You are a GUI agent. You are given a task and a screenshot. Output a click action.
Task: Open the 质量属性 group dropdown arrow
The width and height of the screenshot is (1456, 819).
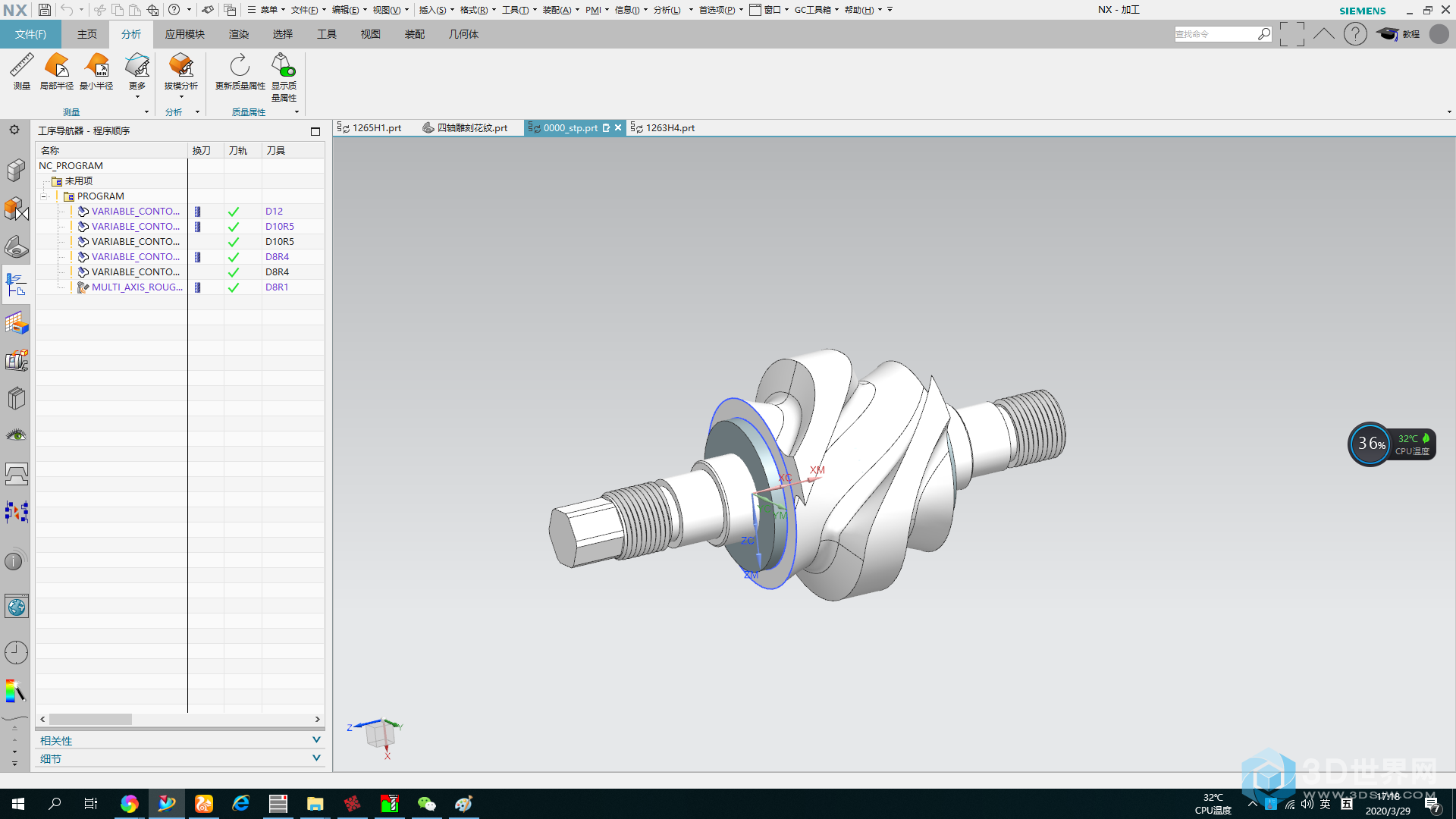[x=297, y=112]
